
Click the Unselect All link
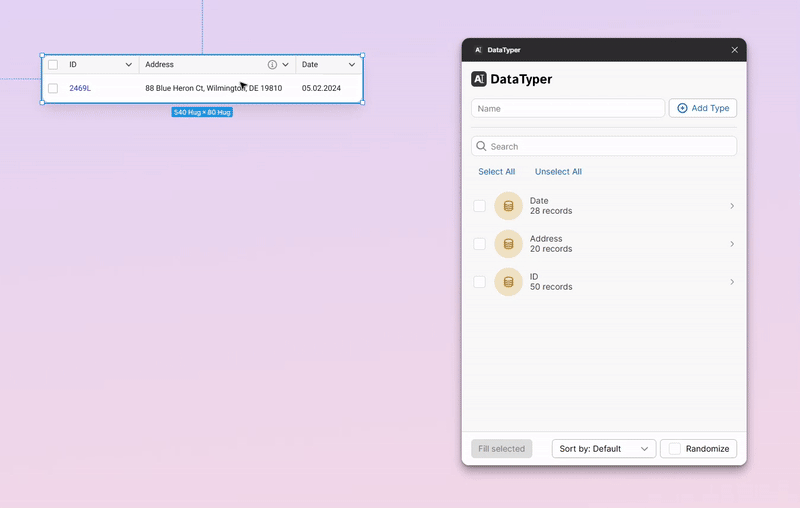(558, 172)
